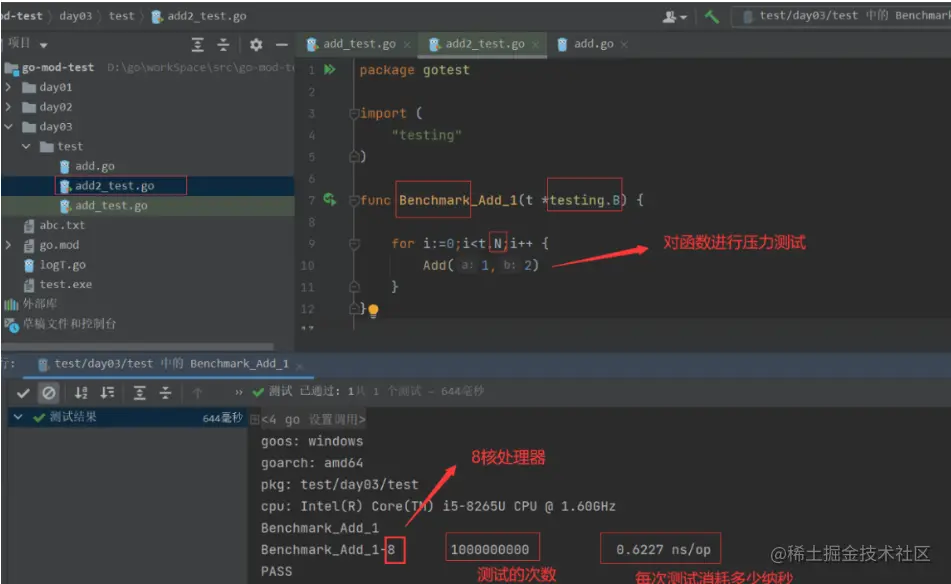This screenshot has height=584, width=951.
Task: Fold the import block at line 3
Action: click(354, 113)
